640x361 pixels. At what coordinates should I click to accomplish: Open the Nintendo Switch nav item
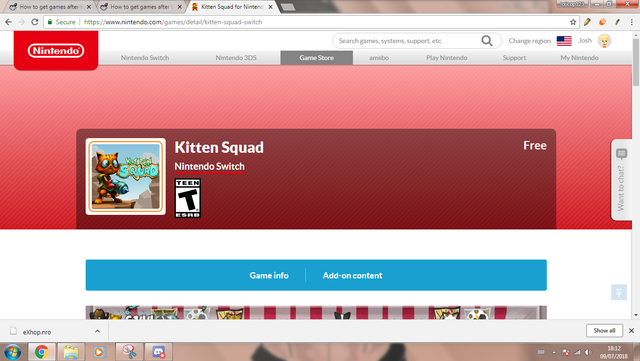(x=145, y=58)
